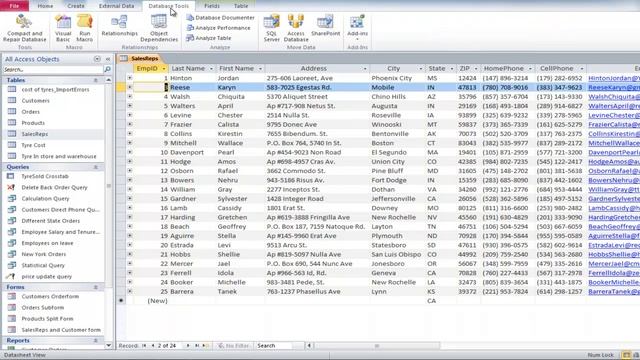Viewport: 640px width, 360px height.
Task: Click the navigation pane Search field
Action: (53, 70)
